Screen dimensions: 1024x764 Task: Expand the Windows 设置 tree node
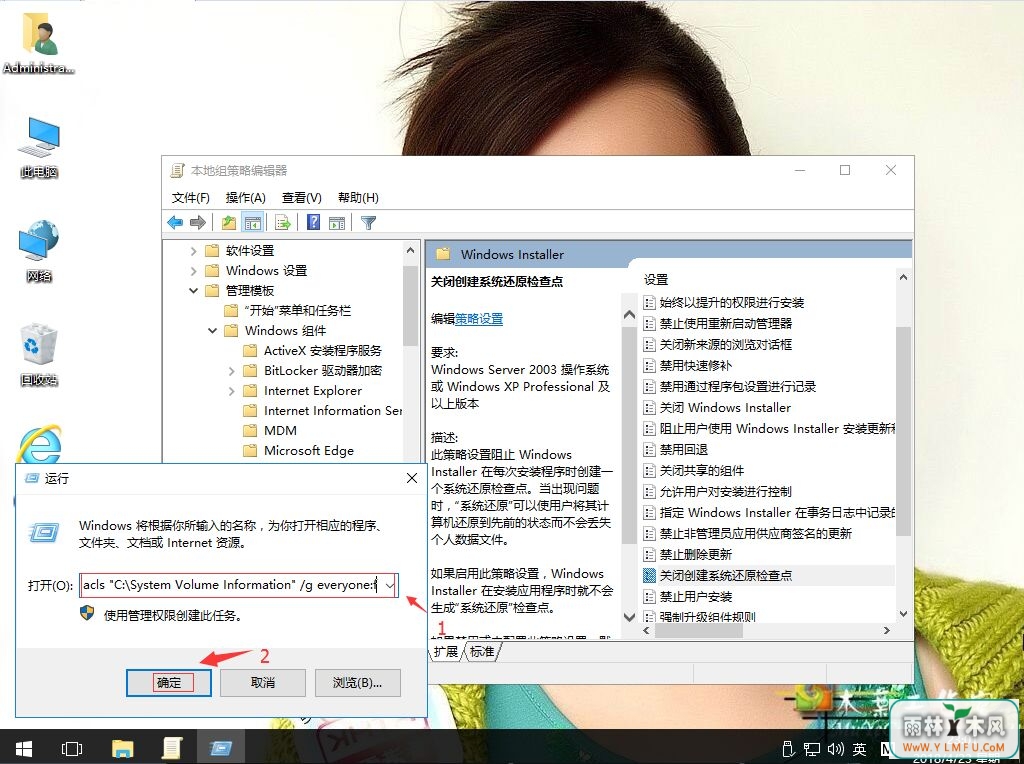pos(193,270)
